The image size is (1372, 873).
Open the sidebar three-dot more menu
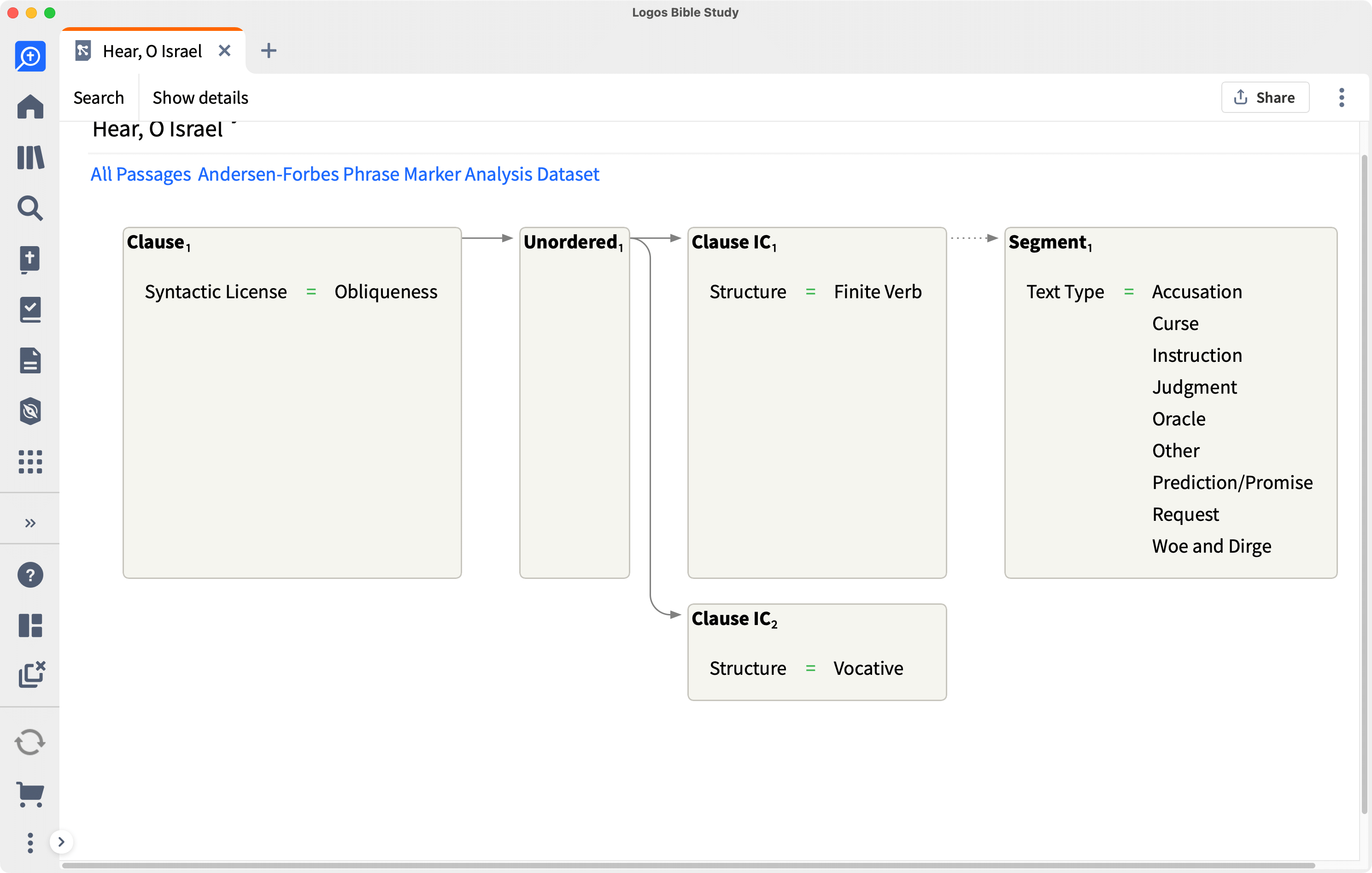[30, 842]
